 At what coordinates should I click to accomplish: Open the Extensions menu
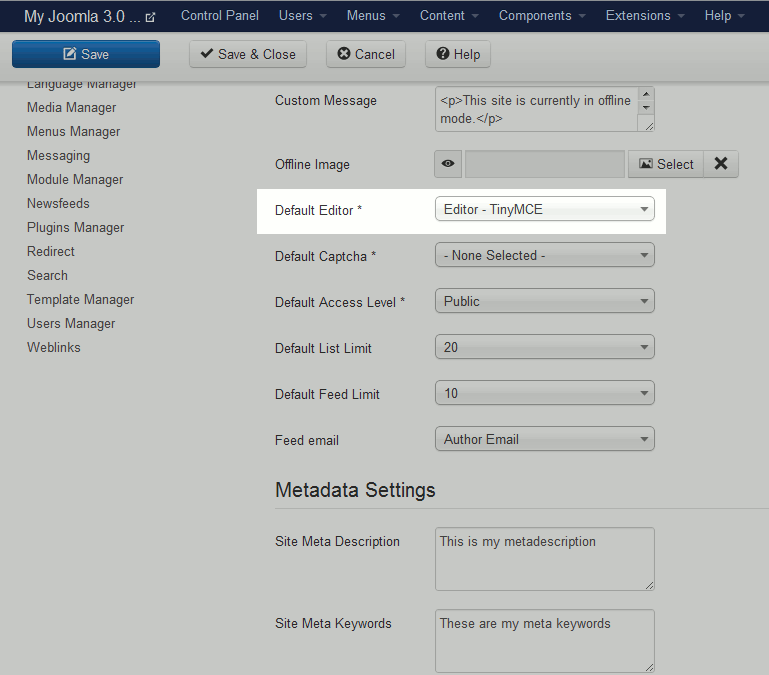click(x=644, y=16)
